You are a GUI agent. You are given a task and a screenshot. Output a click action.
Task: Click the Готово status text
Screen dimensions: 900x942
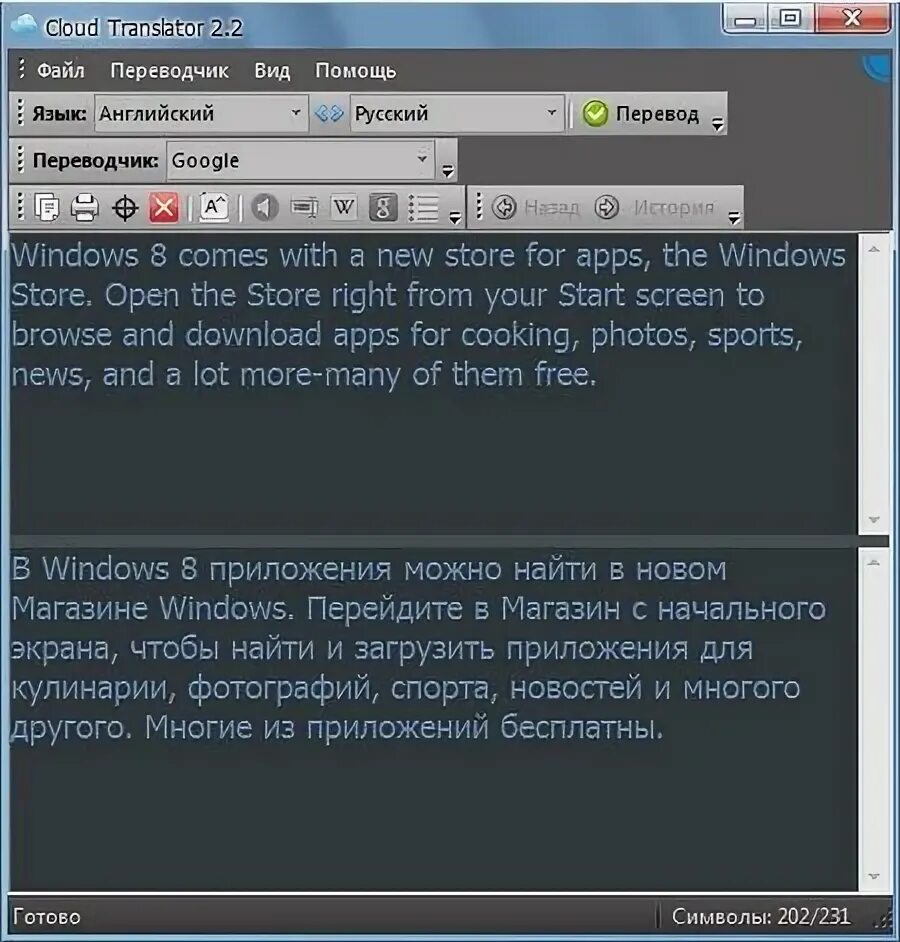[x=47, y=917]
